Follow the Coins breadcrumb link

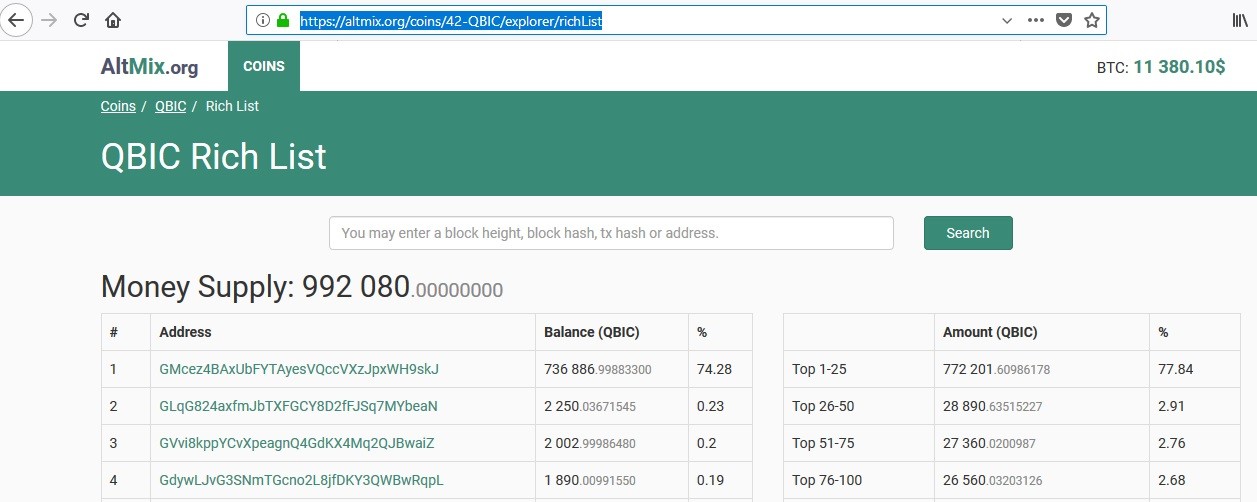118,106
